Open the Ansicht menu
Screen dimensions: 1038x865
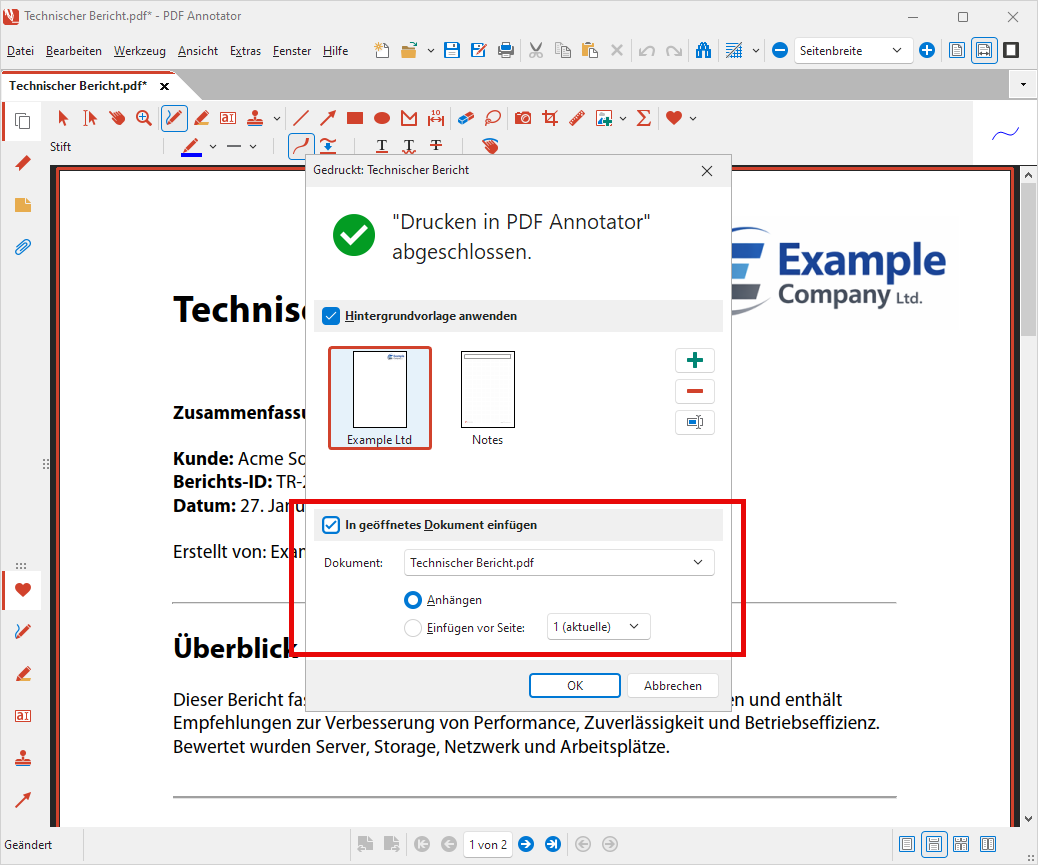198,51
